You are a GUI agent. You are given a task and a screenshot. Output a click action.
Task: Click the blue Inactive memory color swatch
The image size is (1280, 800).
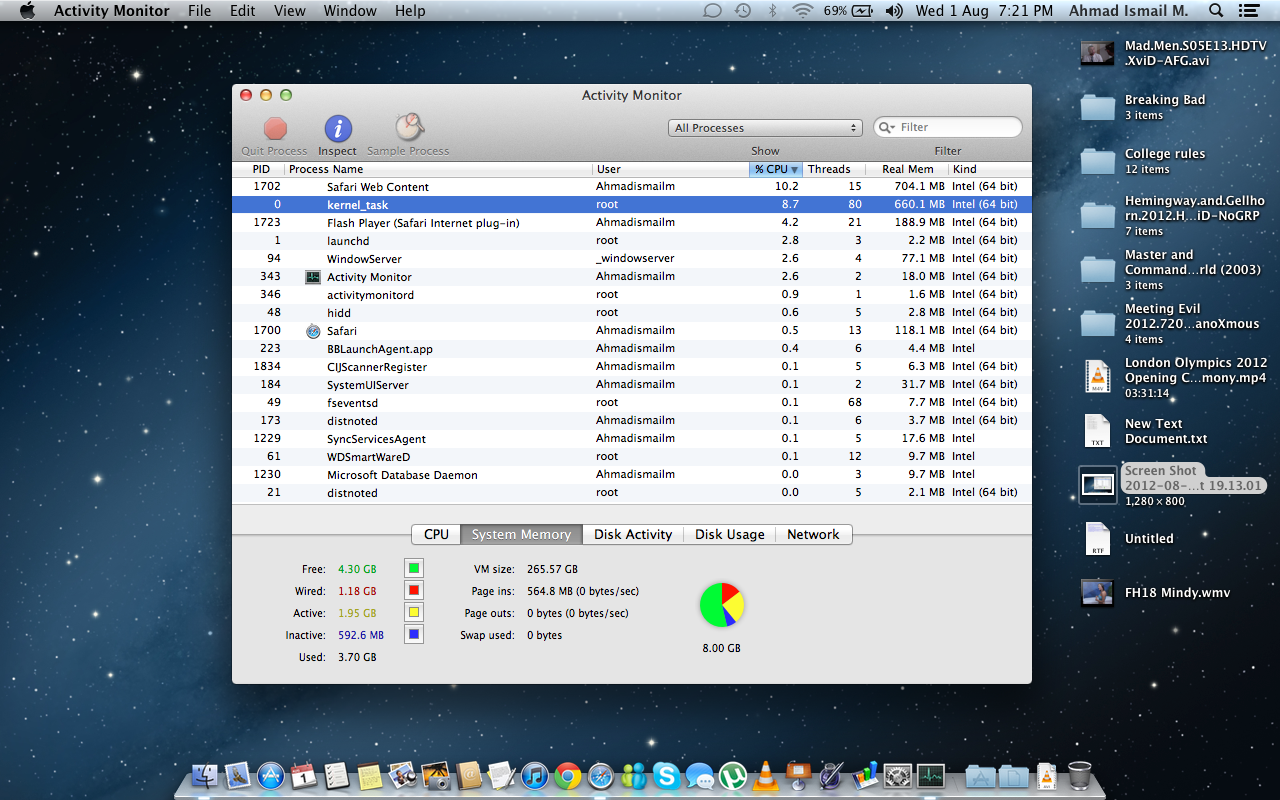414,634
